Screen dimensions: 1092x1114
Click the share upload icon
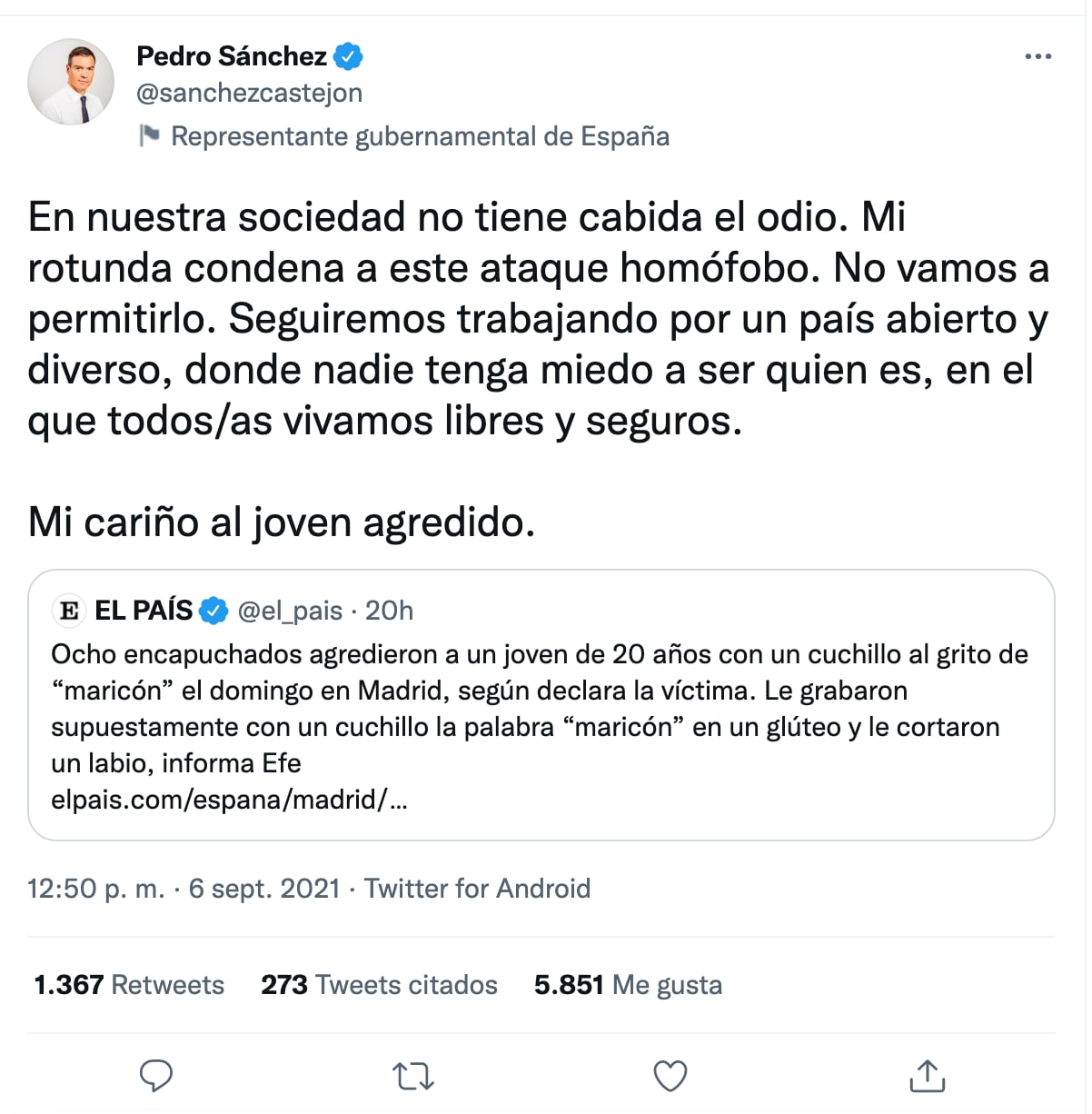click(928, 1076)
